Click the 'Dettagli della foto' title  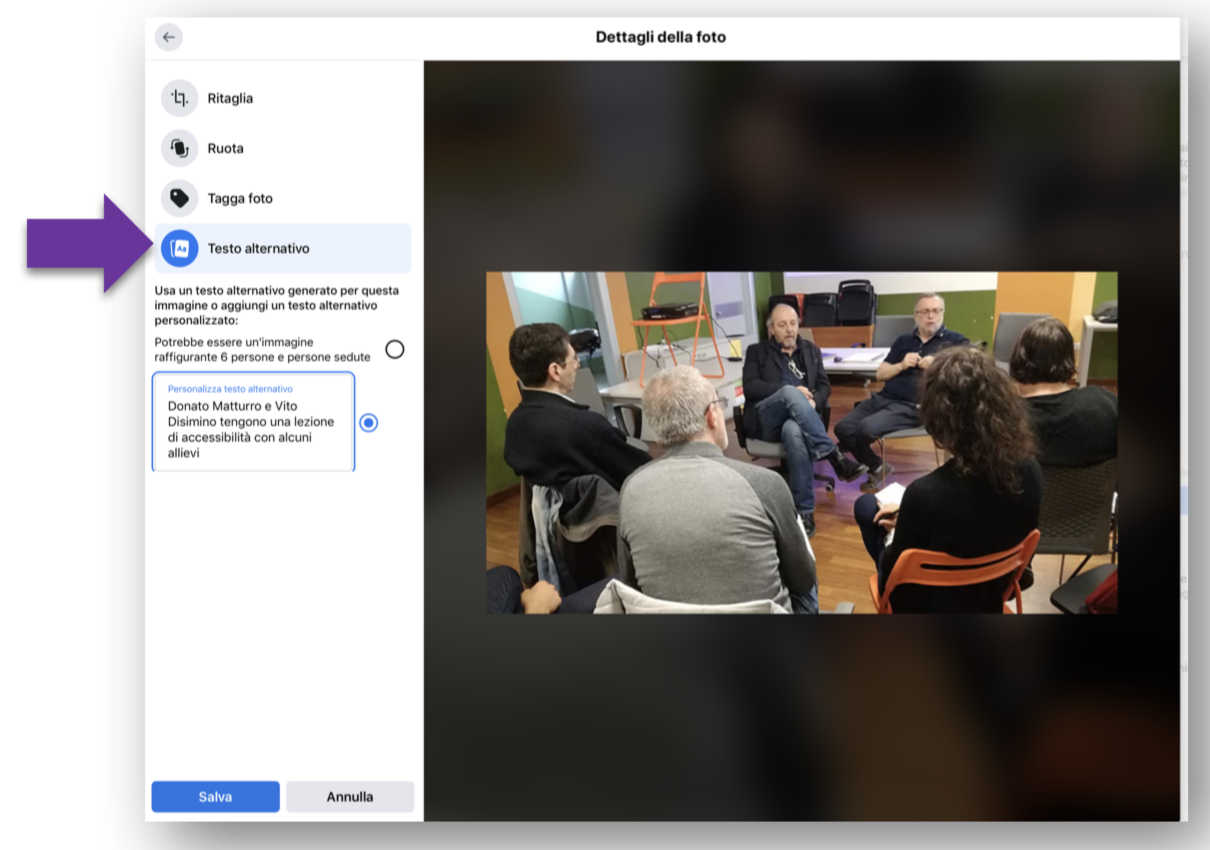(661, 37)
